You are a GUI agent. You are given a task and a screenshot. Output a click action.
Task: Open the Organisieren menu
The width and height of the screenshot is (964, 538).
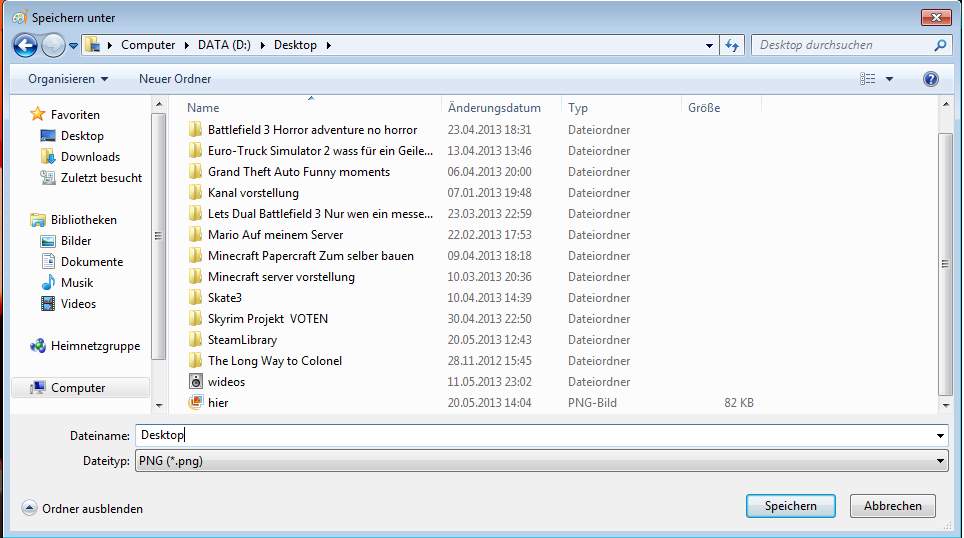tap(67, 79)
